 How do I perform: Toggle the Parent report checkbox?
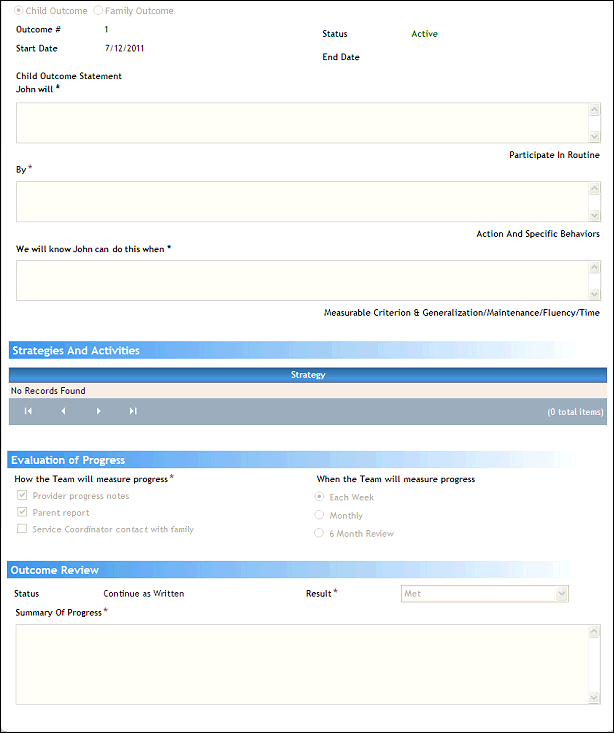[x=22, y=513]
